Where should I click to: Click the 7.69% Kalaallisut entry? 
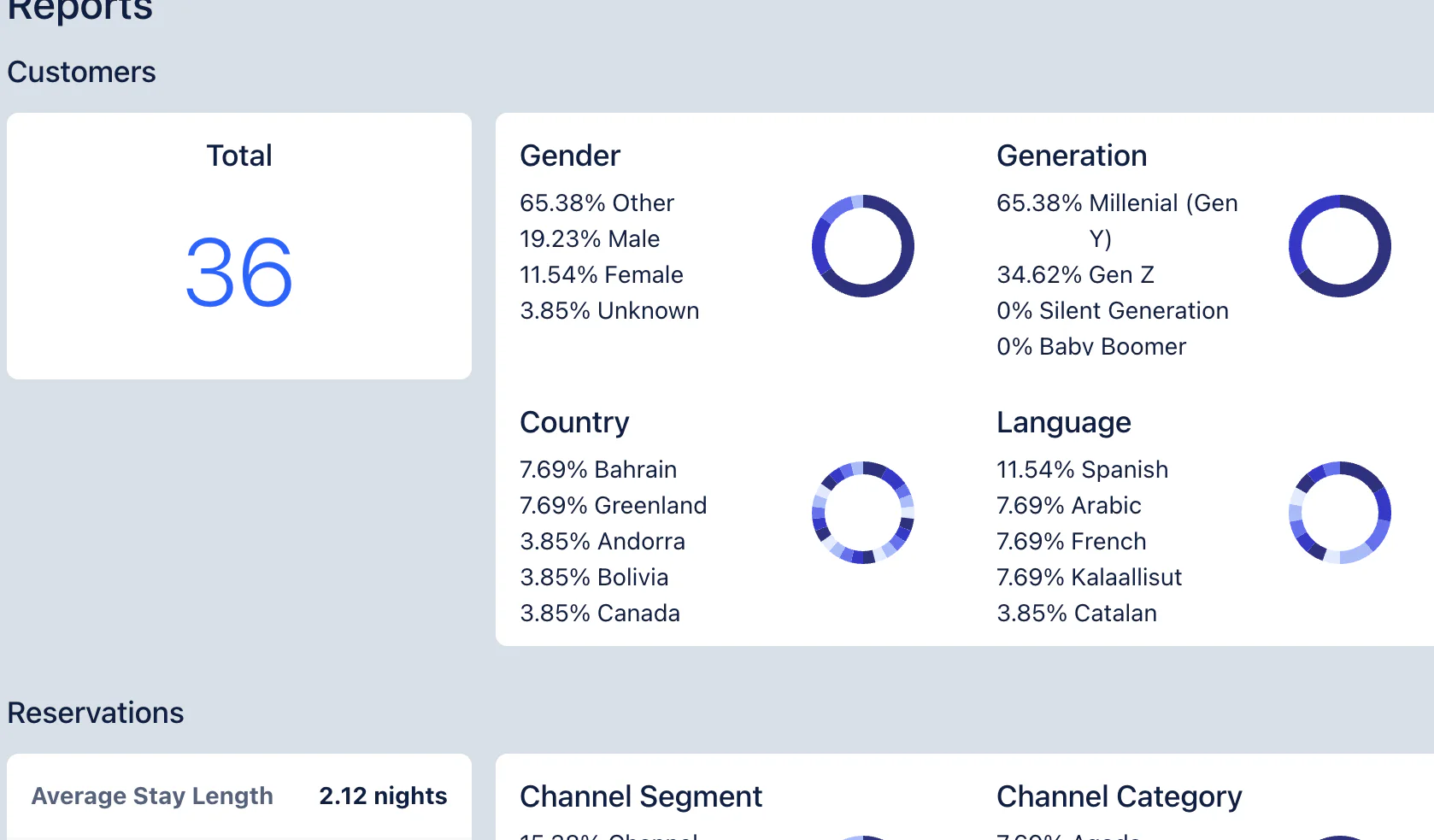1089,578
